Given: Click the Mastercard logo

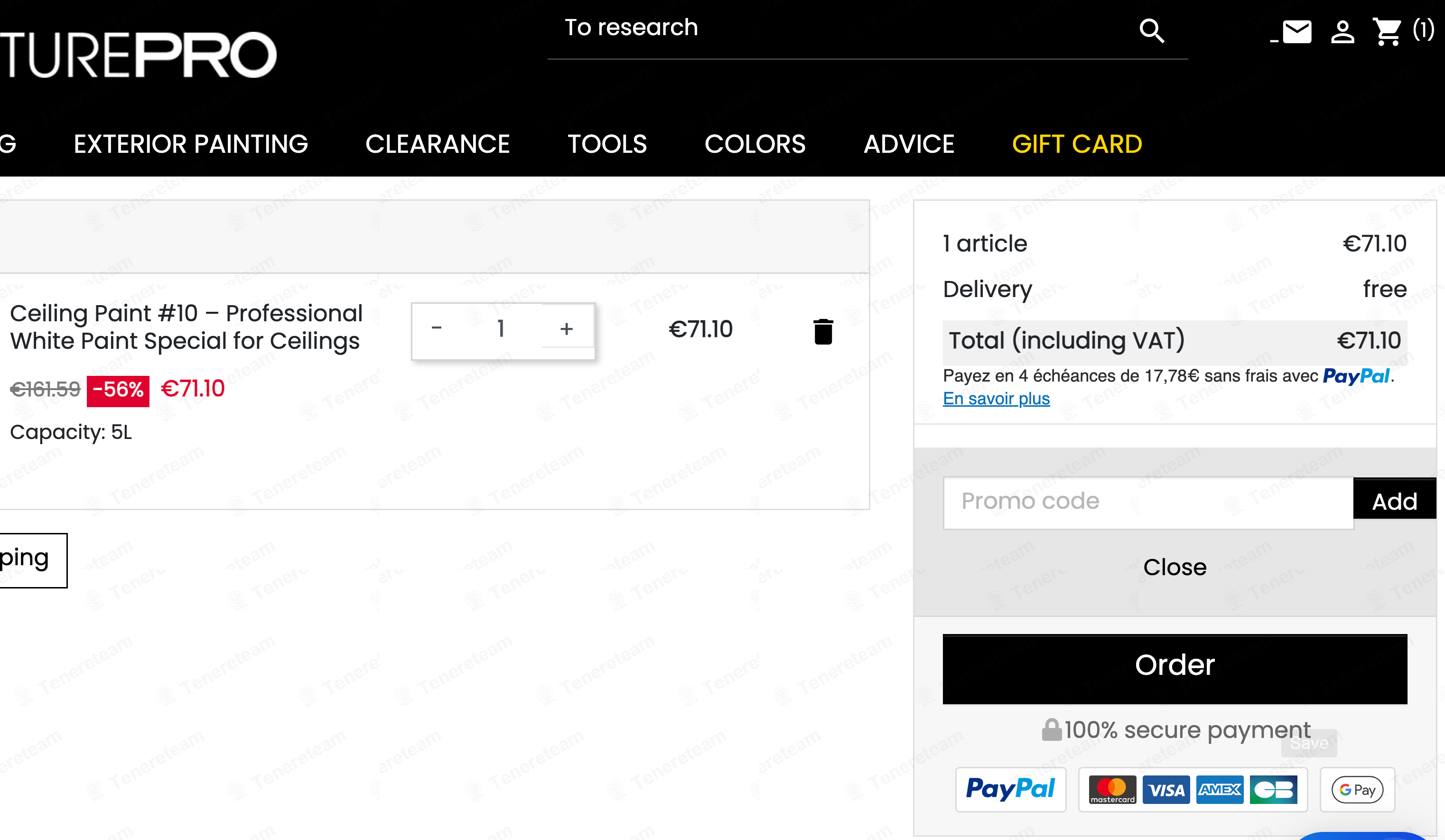Looking at the screenshot, I should coord(1112,790).
